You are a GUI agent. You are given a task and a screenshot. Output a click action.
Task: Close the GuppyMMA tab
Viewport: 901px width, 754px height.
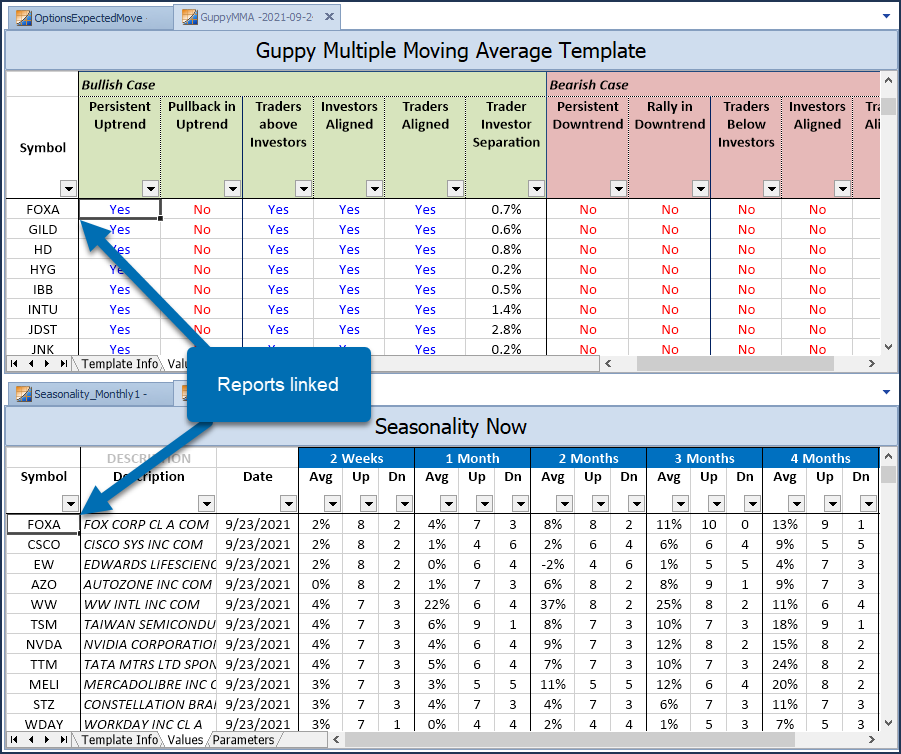tap(329, 17)
